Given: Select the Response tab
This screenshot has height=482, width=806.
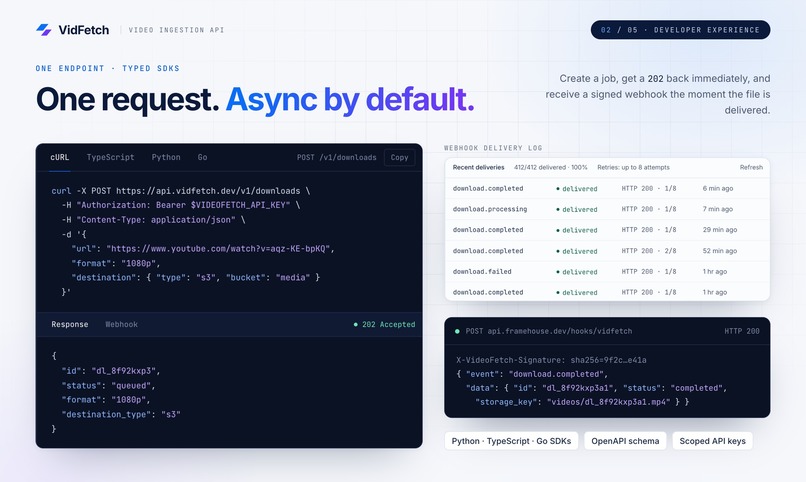Looking at the screenshot, I should [70, 324].
